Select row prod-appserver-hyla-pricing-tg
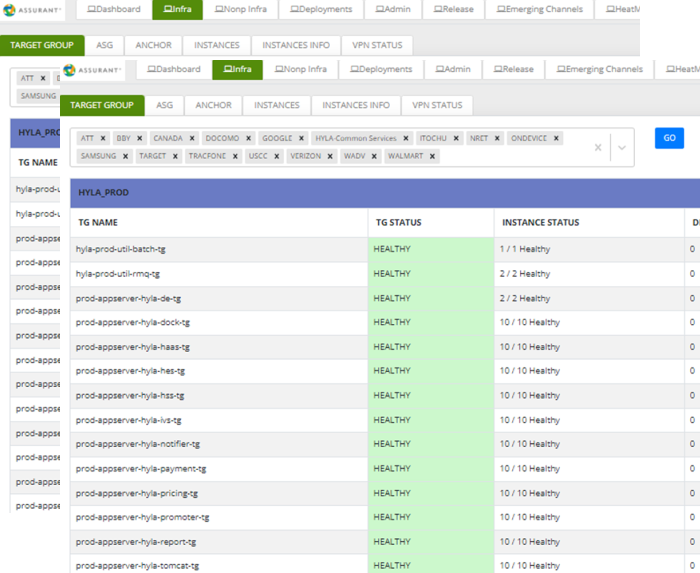700x573 pixels. click(385, 493)
